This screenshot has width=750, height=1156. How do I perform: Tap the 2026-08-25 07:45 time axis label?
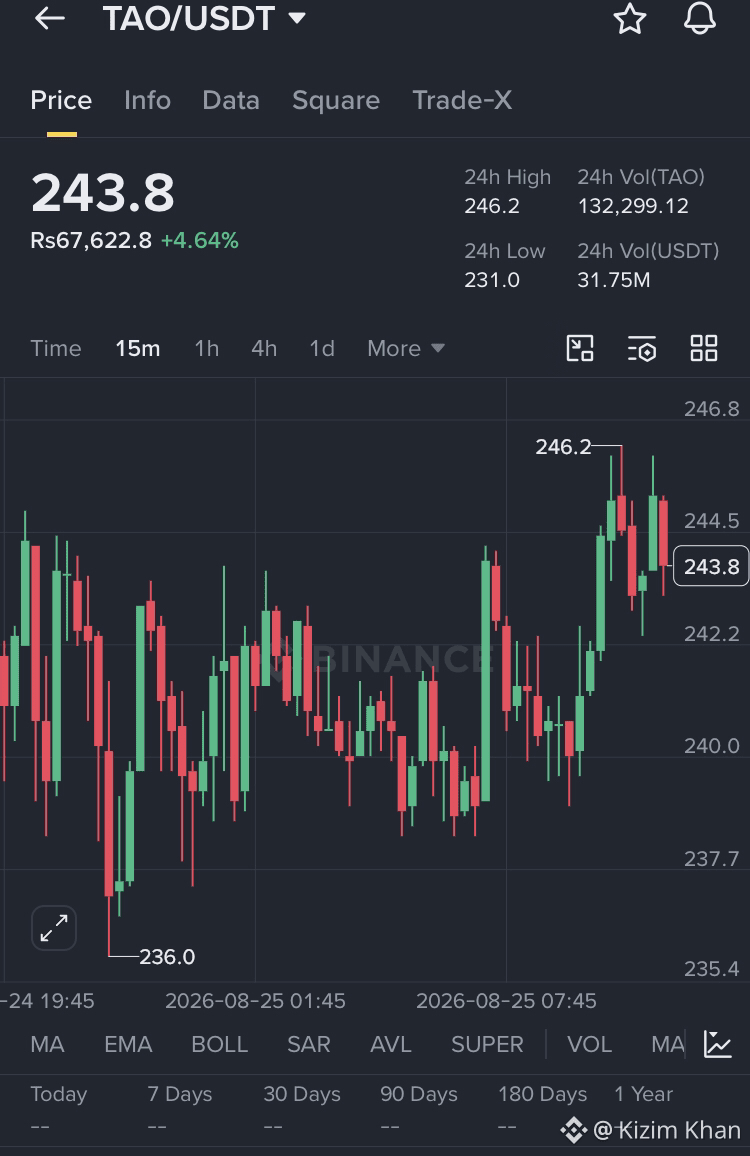tap(506, 1001)
